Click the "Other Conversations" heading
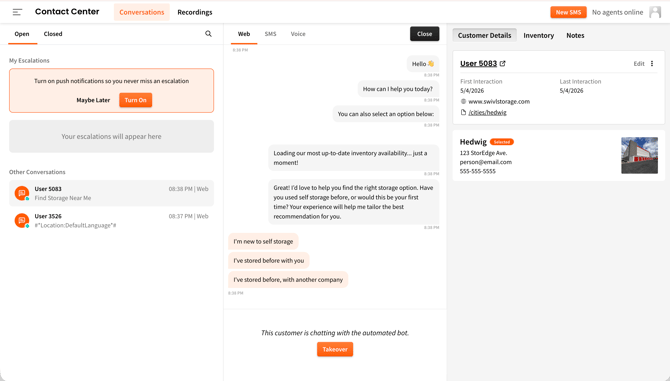Viewport: 670px width, 381px height. [x=37, y=172]
